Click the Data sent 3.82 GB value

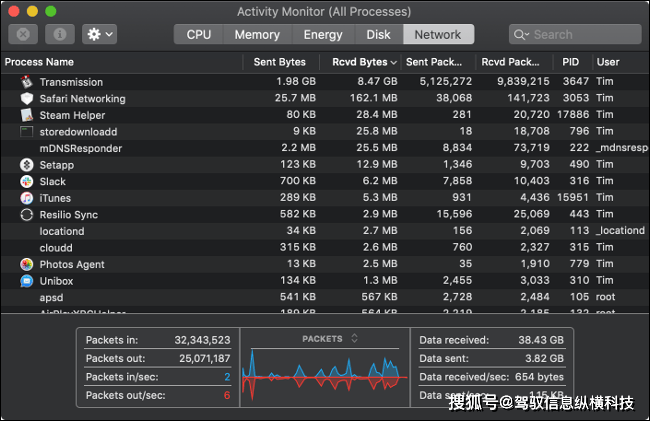point(544,358)
